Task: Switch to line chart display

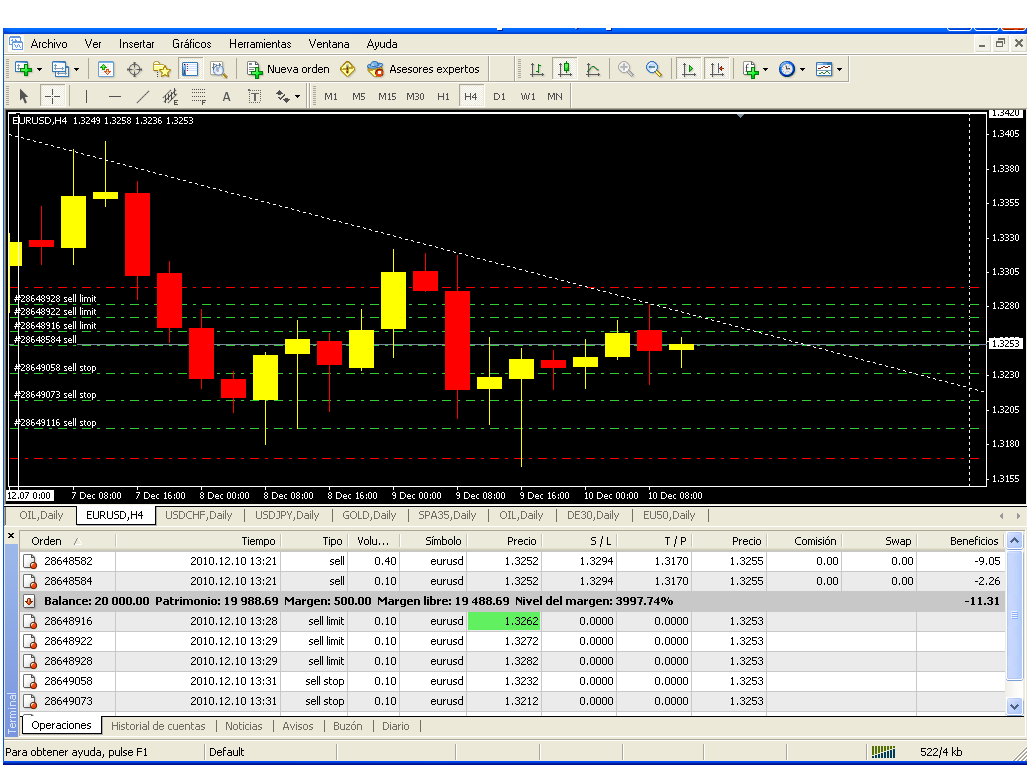Action: (x=593, y=69)
